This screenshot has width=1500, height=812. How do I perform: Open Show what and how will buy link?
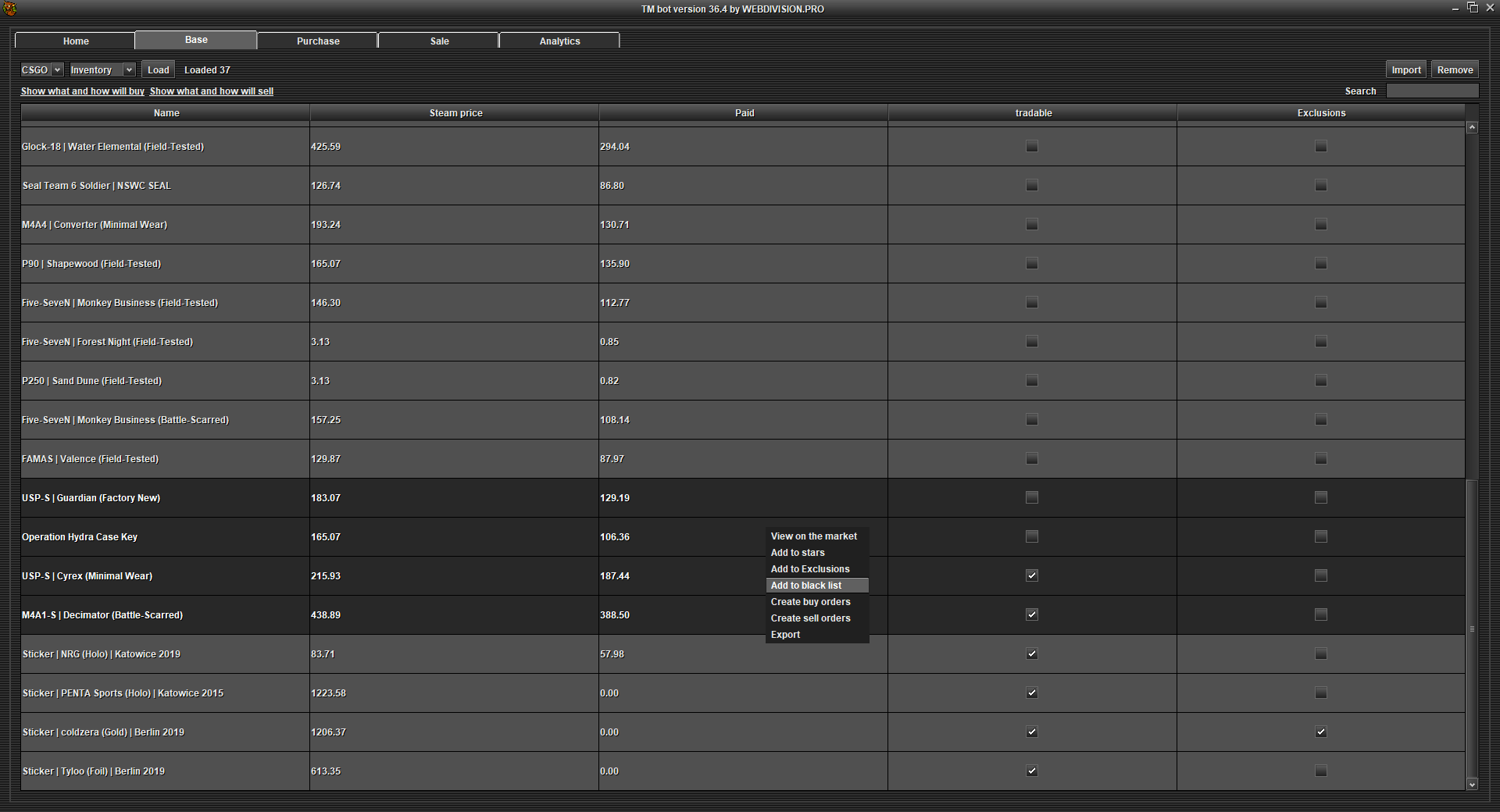[82, 91]
